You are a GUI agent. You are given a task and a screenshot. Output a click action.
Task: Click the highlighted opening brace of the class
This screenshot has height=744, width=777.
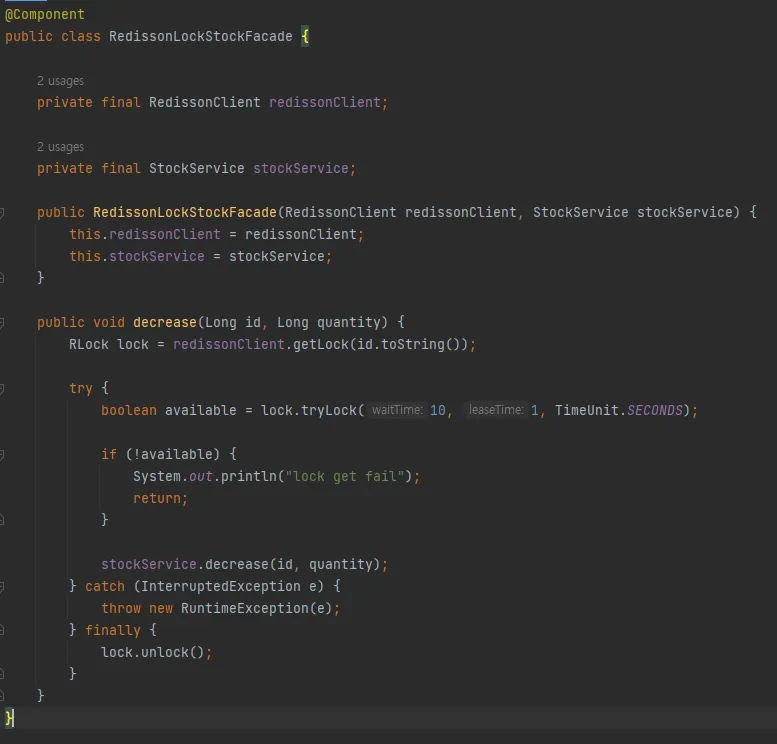click(x=305, y=36)
